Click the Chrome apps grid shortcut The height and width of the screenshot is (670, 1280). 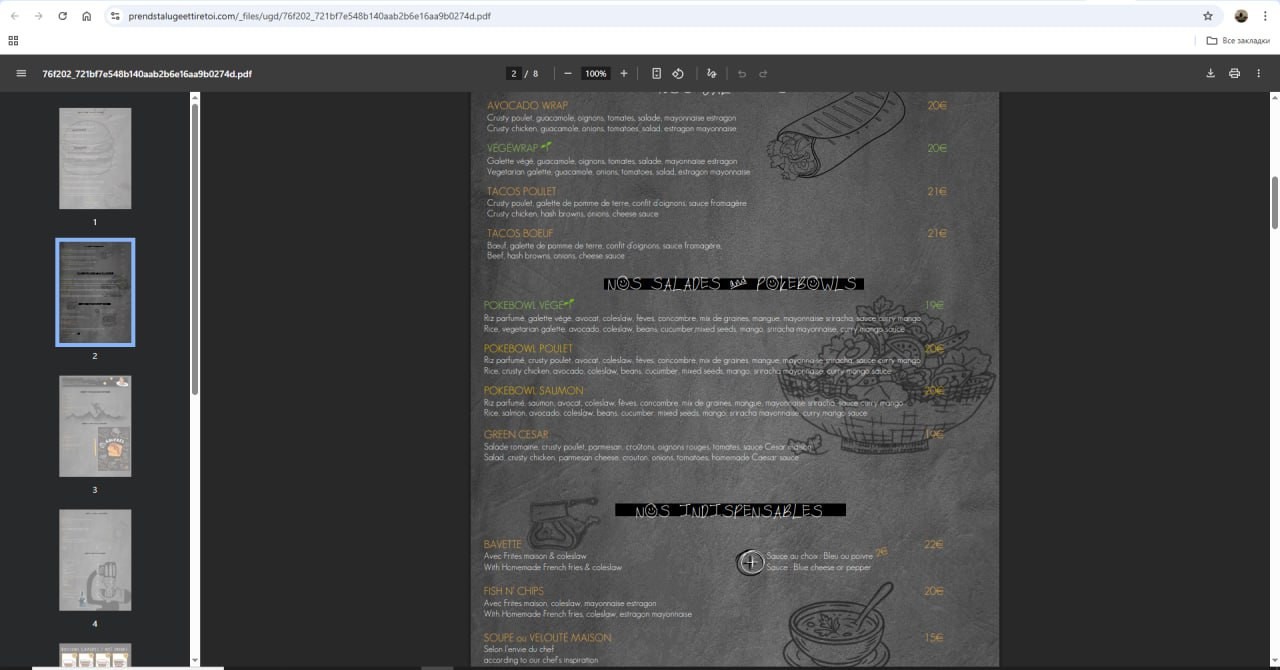click(x=13, y=40)
